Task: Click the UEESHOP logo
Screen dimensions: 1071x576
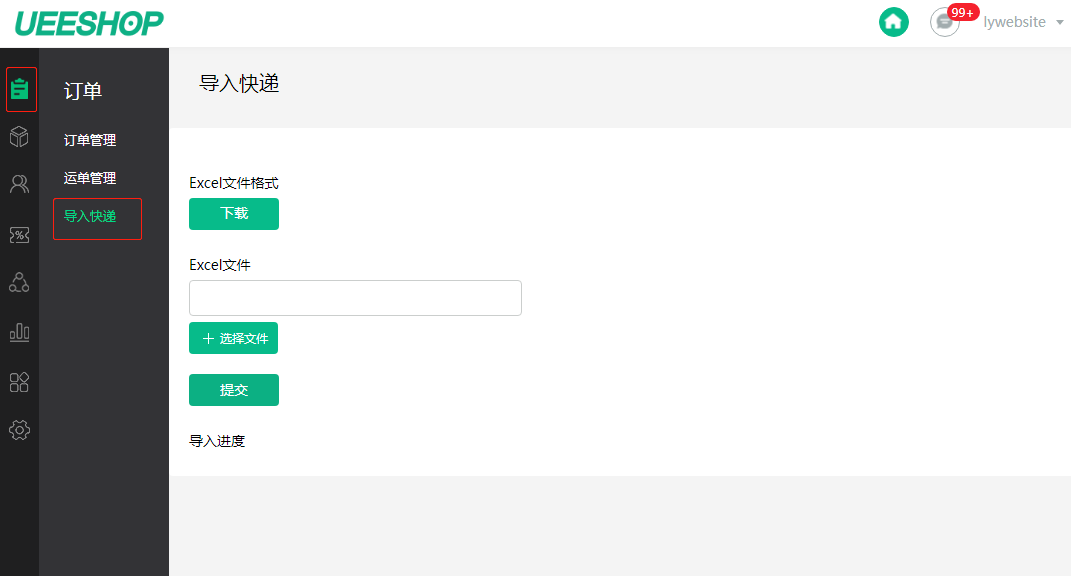Action: click(89, 23)
